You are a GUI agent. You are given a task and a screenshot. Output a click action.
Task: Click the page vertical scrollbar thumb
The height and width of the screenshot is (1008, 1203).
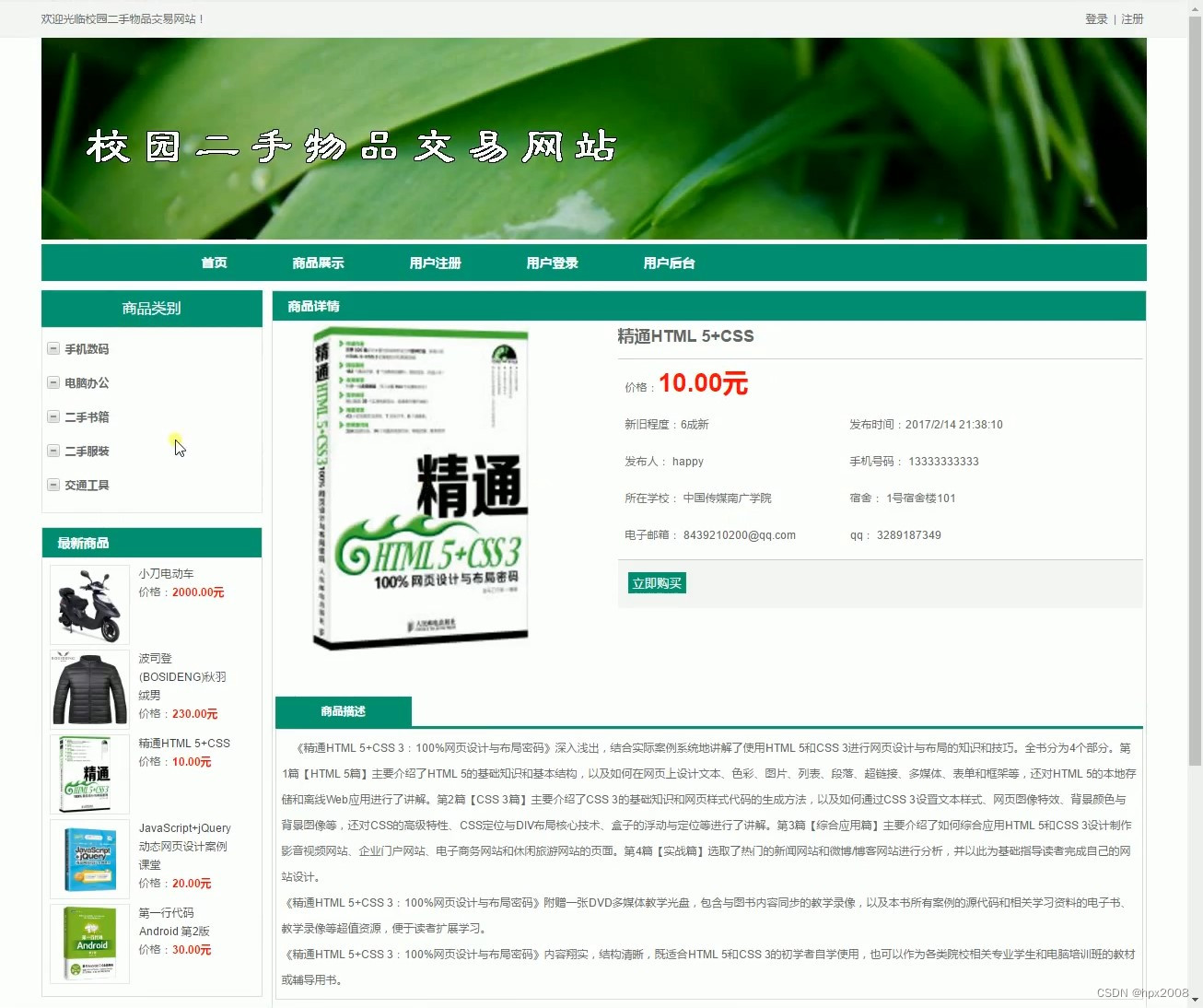click(x=1195, y=392)
